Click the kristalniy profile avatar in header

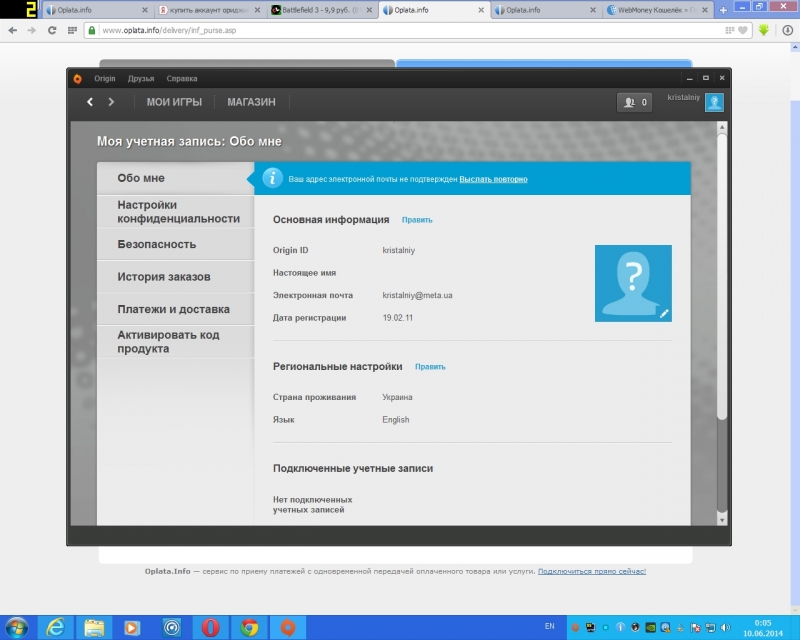click(714, 102)
